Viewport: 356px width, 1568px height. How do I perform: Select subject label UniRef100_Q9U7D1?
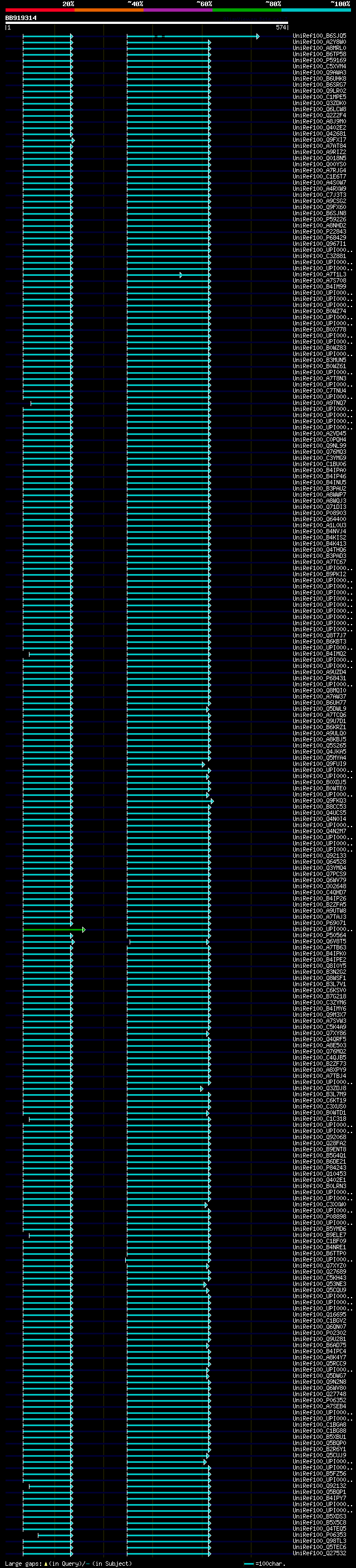point(319,721)
